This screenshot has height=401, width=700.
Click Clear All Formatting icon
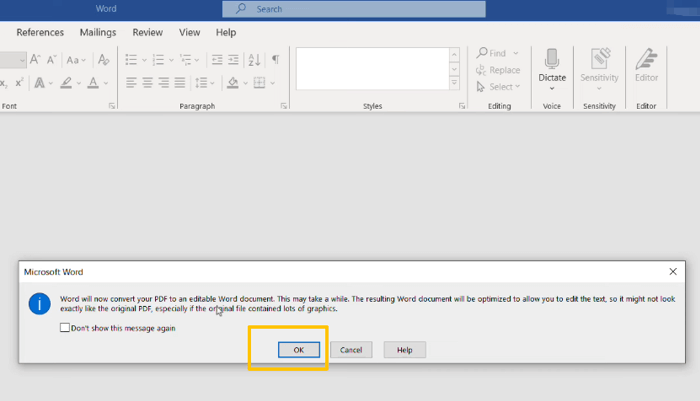click(x=103, y=59)
